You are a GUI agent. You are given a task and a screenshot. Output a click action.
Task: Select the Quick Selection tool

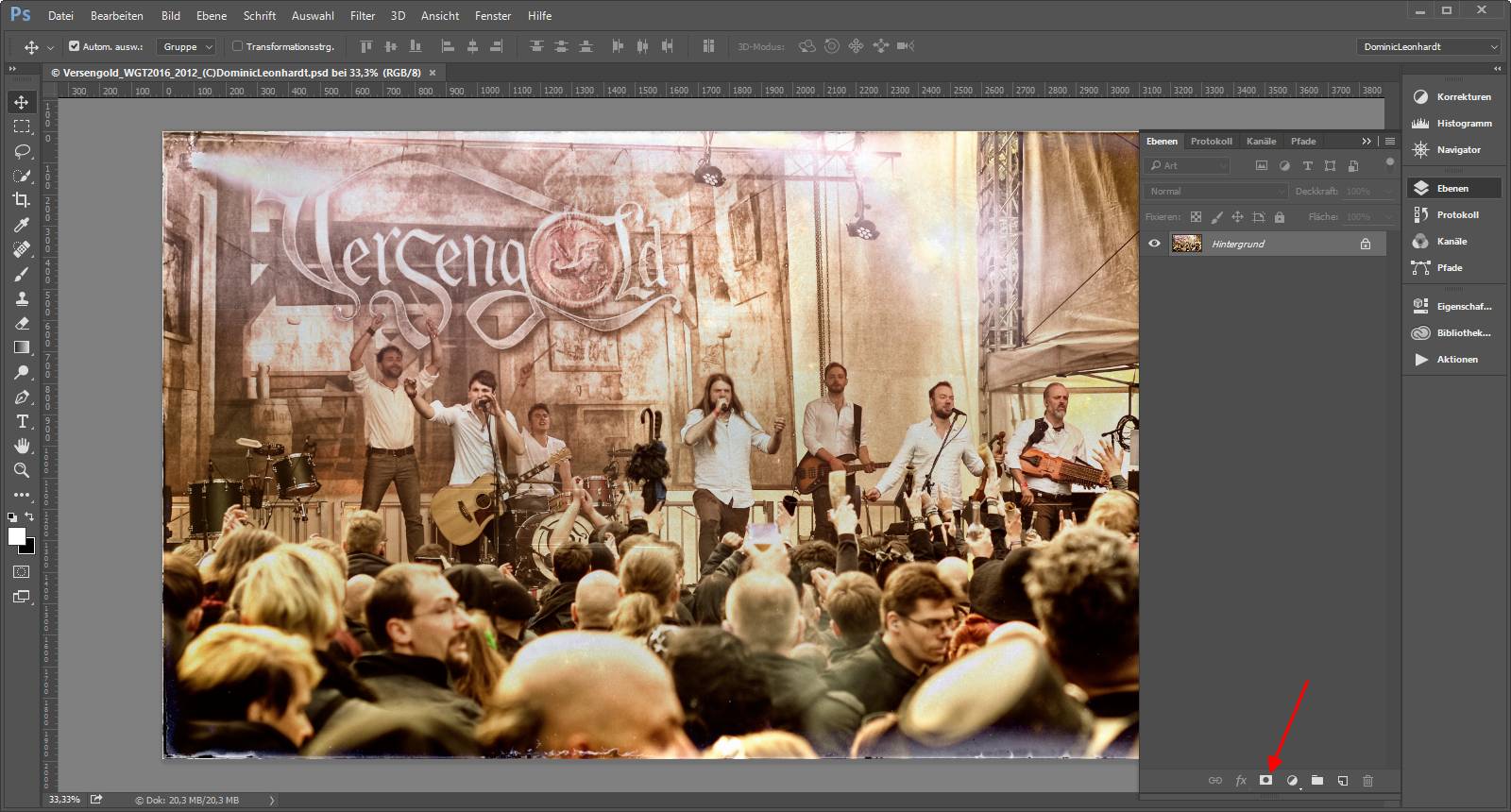pyautogui.click(x=21, y=176)
